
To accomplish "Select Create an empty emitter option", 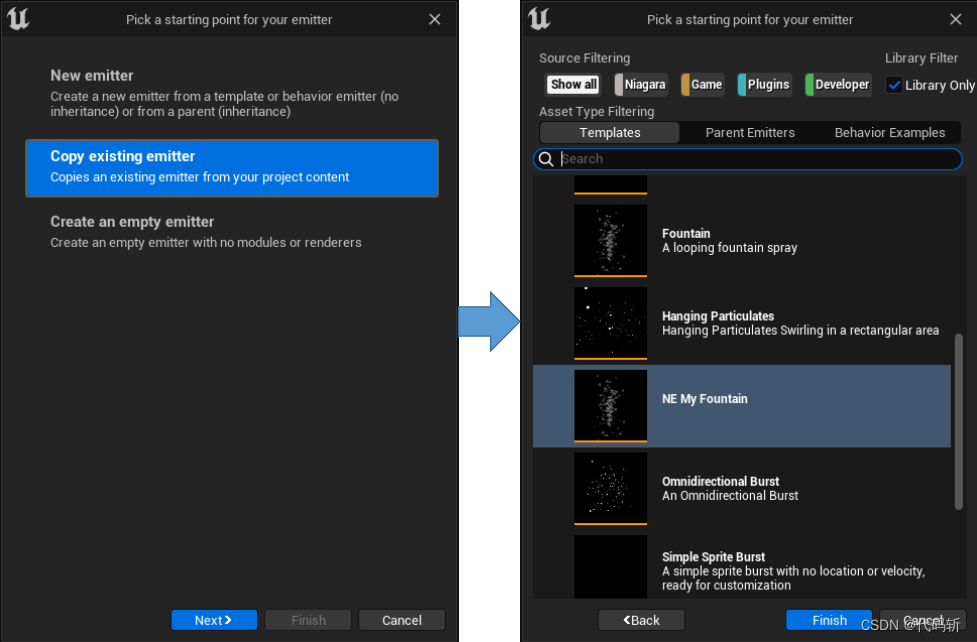I will [x=232, y=232].
